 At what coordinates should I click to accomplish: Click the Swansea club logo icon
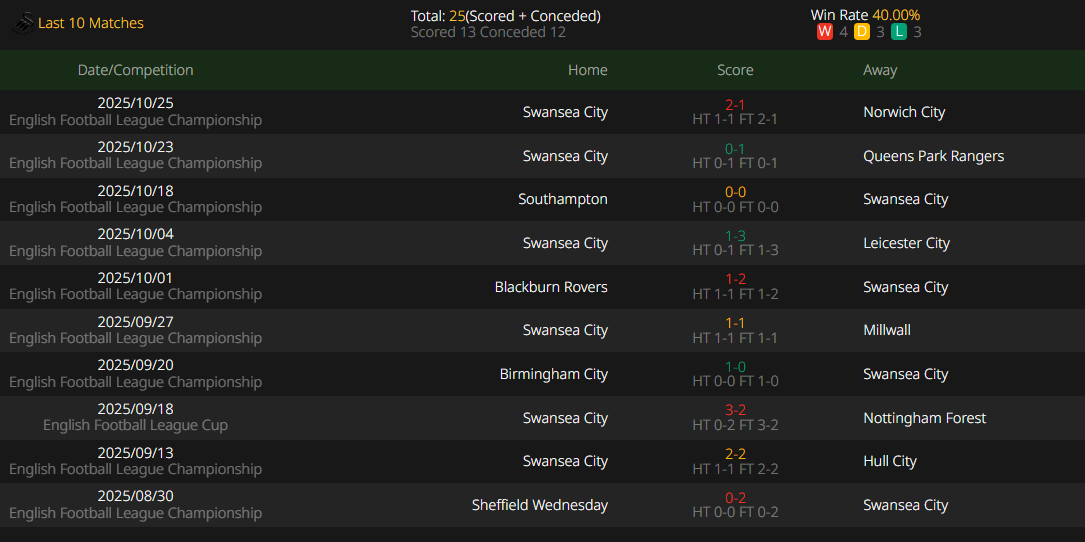click(x=22, y=23)
